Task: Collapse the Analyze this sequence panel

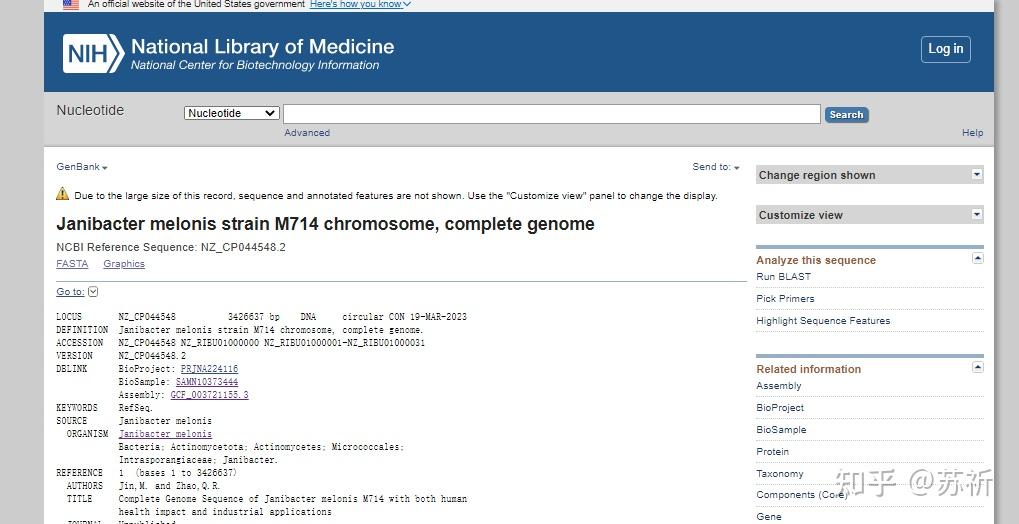Action: click(977, 259)
